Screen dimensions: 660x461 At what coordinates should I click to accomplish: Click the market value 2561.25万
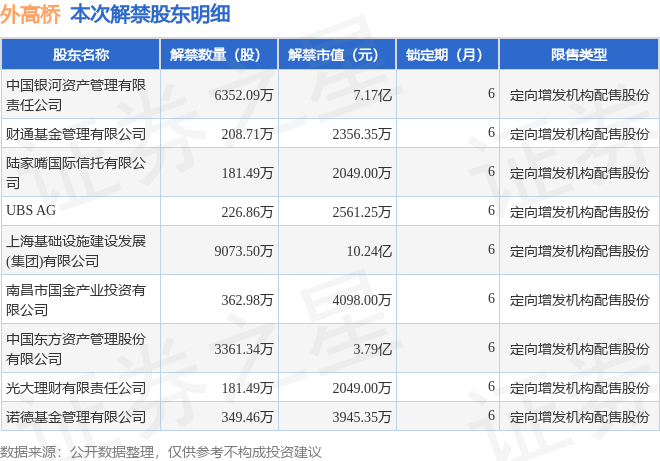362,212
